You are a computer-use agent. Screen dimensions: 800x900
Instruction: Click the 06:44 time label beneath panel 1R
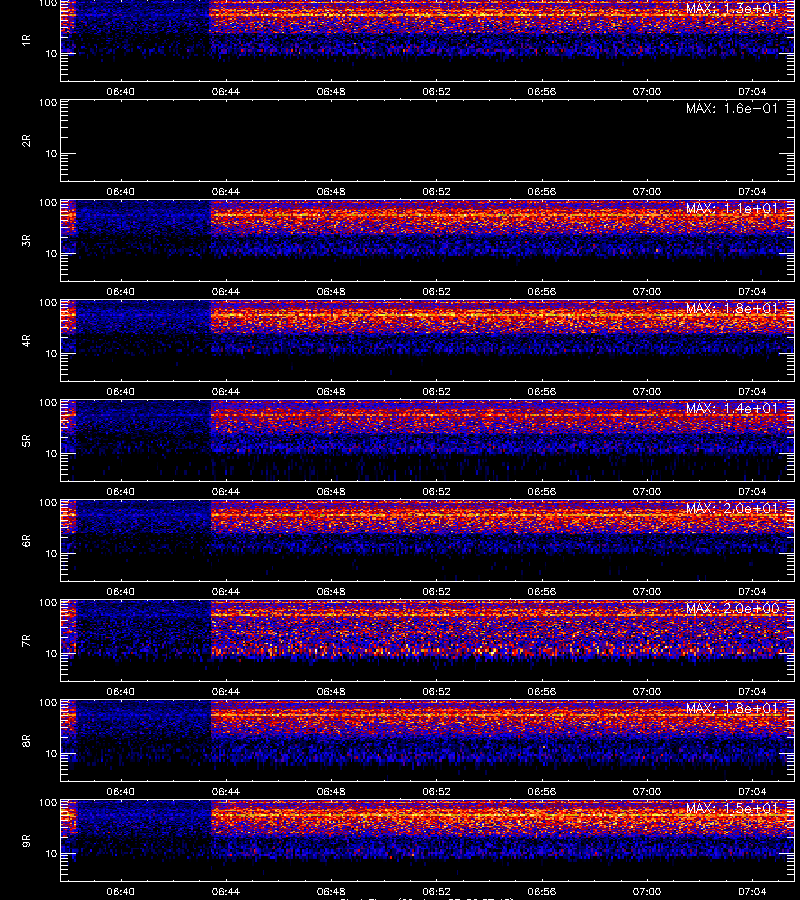(226, 91)
